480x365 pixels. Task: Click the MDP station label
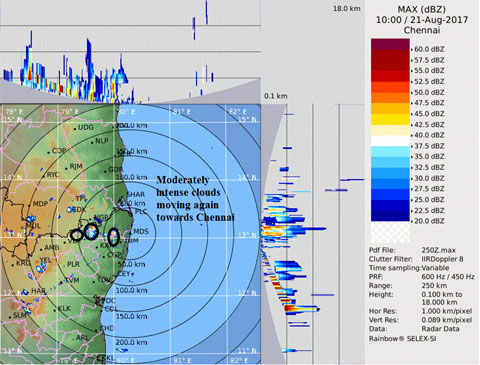pos(40,204)
